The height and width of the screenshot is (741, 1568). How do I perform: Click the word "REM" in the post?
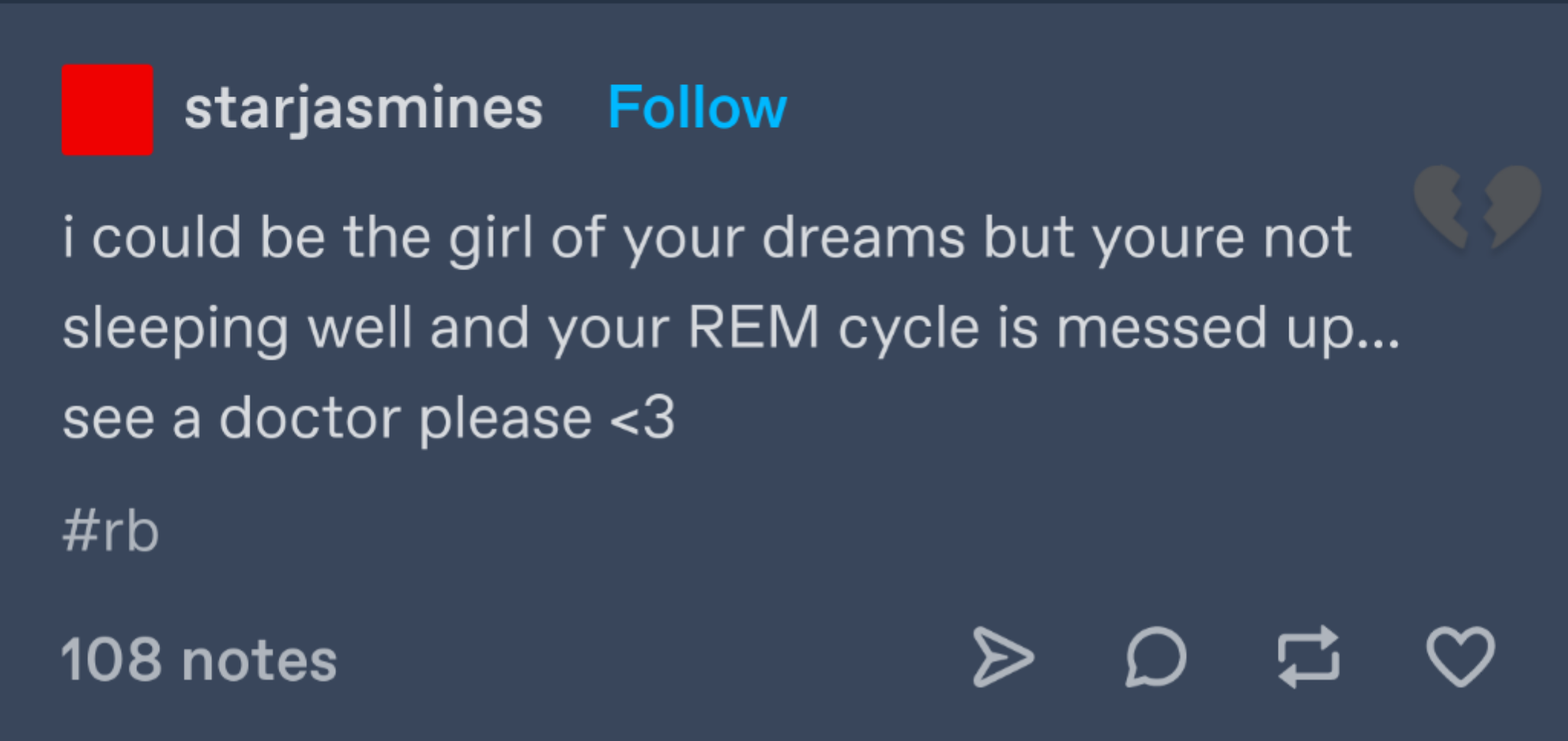(x=754, y=328)
